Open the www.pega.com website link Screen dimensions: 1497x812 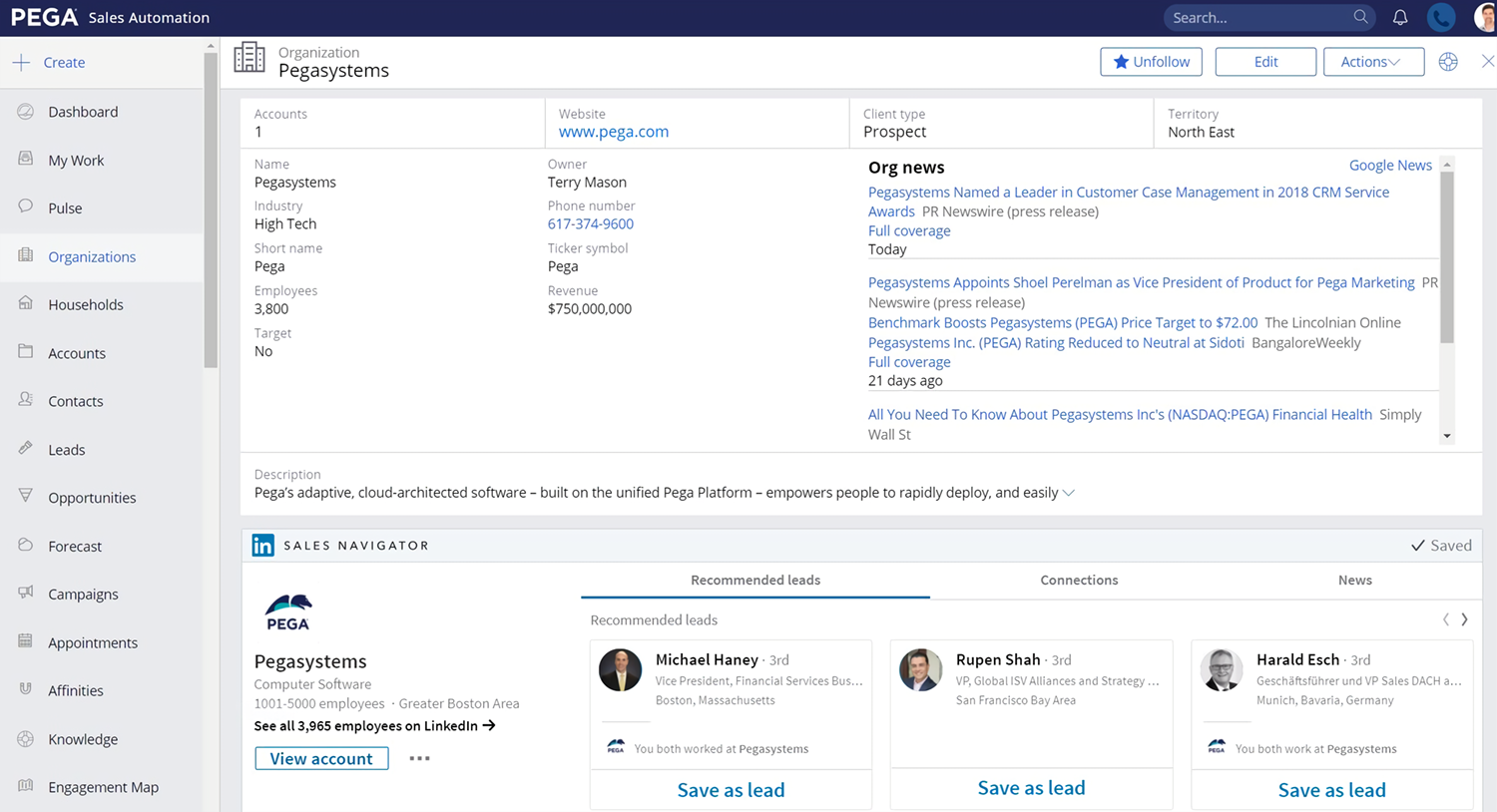pyautogui.click(x=614, y=132)
